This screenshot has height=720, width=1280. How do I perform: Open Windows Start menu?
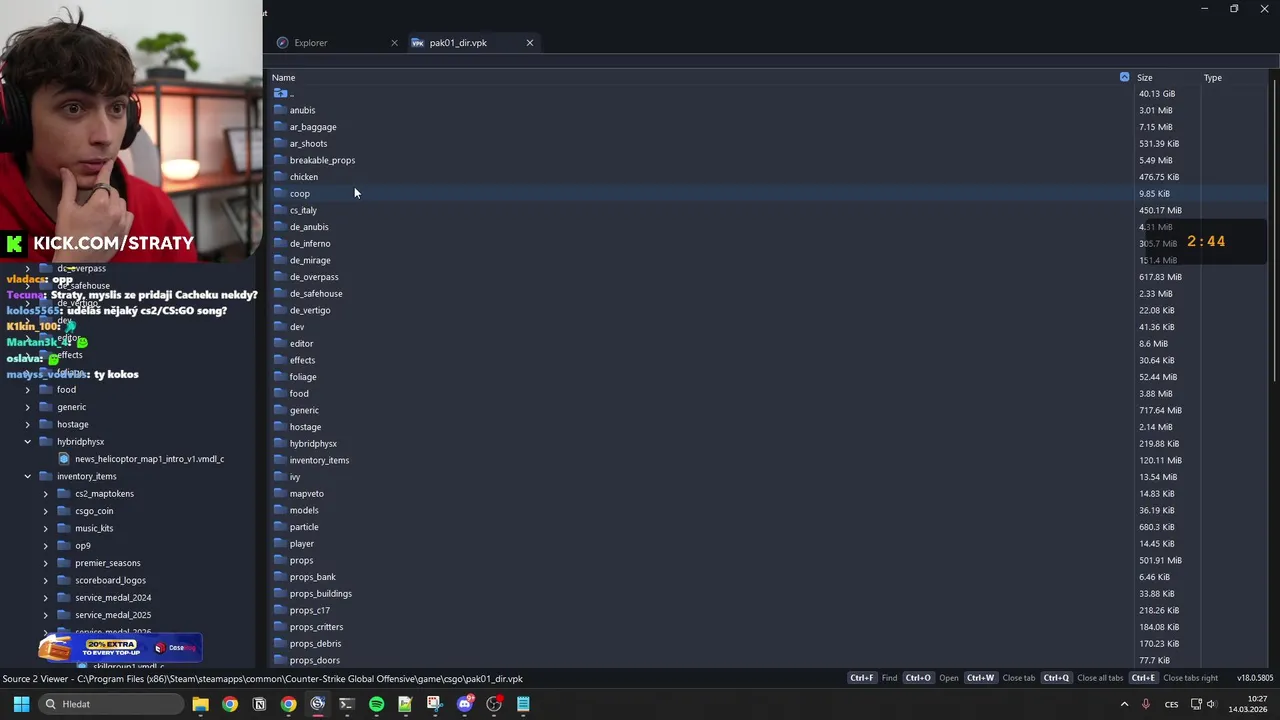pyautogui.click(x=21, y=704)
